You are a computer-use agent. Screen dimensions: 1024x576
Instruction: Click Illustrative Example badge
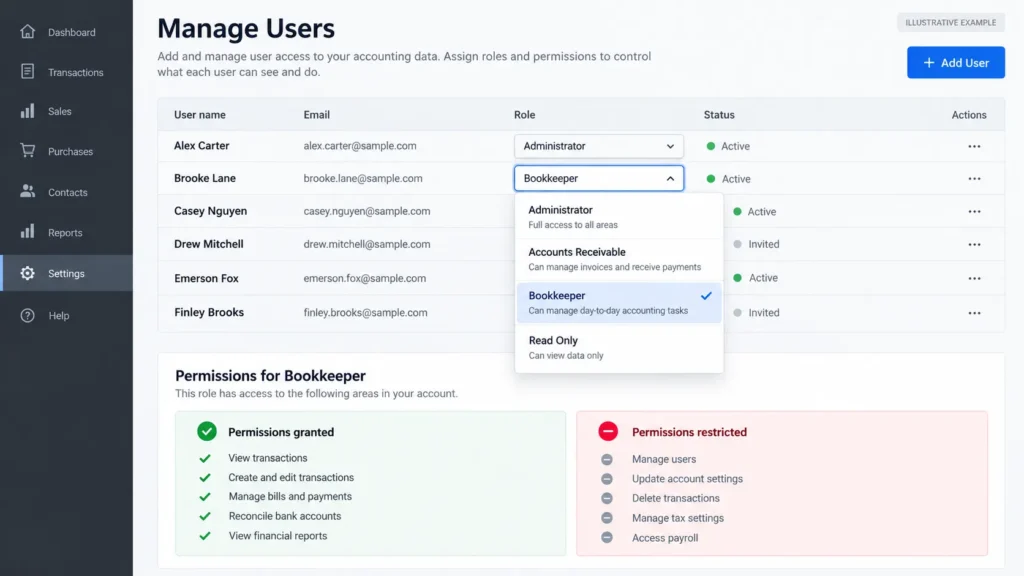[x=950, y=22]
